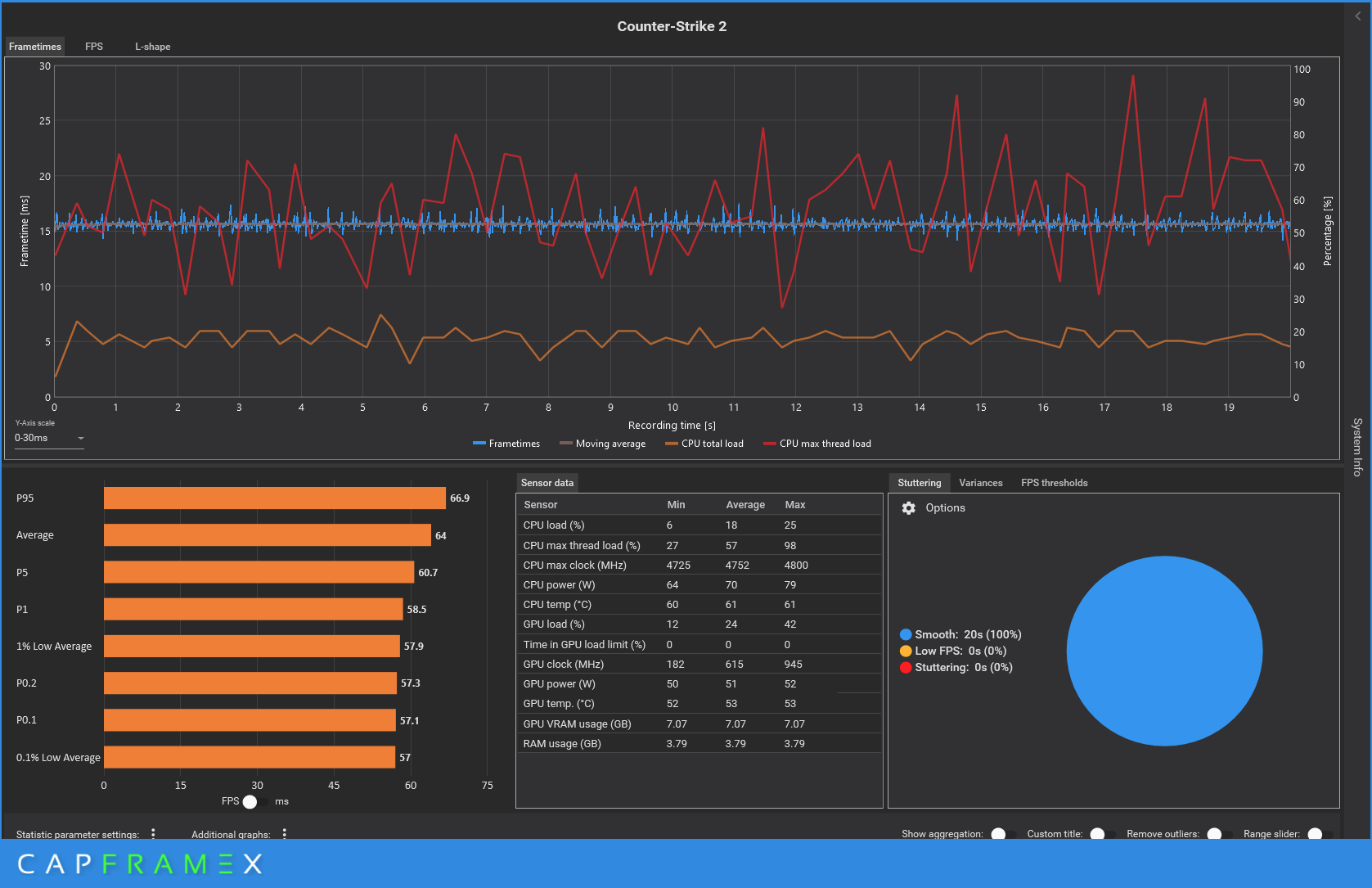Click the P0.1 bar in FPS chart
Image resolution: width=1372 pixels, height=888 pixels.
click(250, 720)
